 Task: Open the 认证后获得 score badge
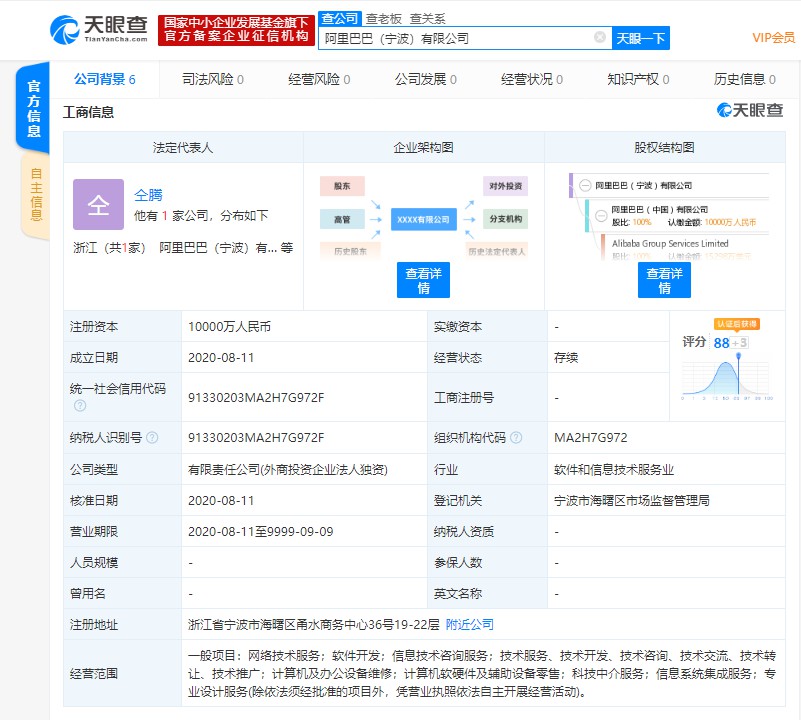click(x=736, y=324)
